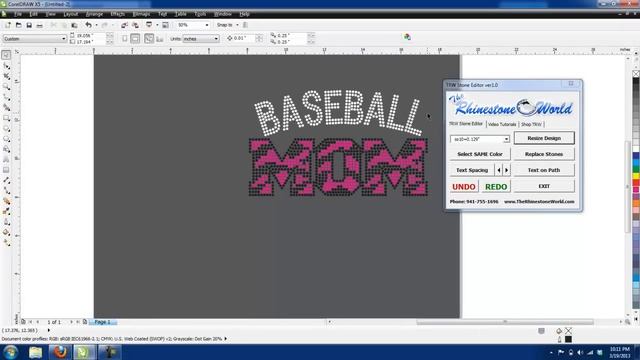Select the Interactive Blend tool in the toolbox
The height and width of the screenshot is (360, 640).
(x=6, y=201)
